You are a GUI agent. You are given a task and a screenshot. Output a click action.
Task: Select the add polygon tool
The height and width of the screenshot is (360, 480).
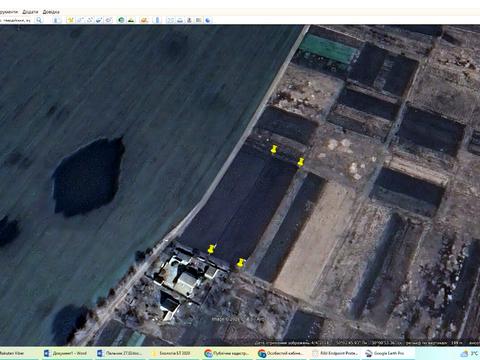coord(80,20)
